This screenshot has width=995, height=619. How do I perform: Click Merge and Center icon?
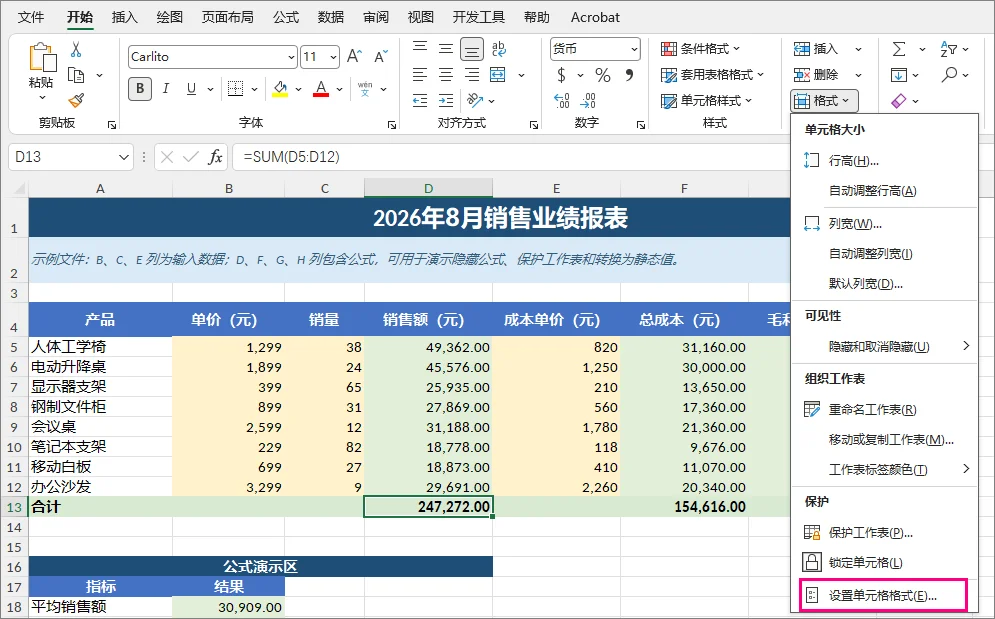pos(498,75)
